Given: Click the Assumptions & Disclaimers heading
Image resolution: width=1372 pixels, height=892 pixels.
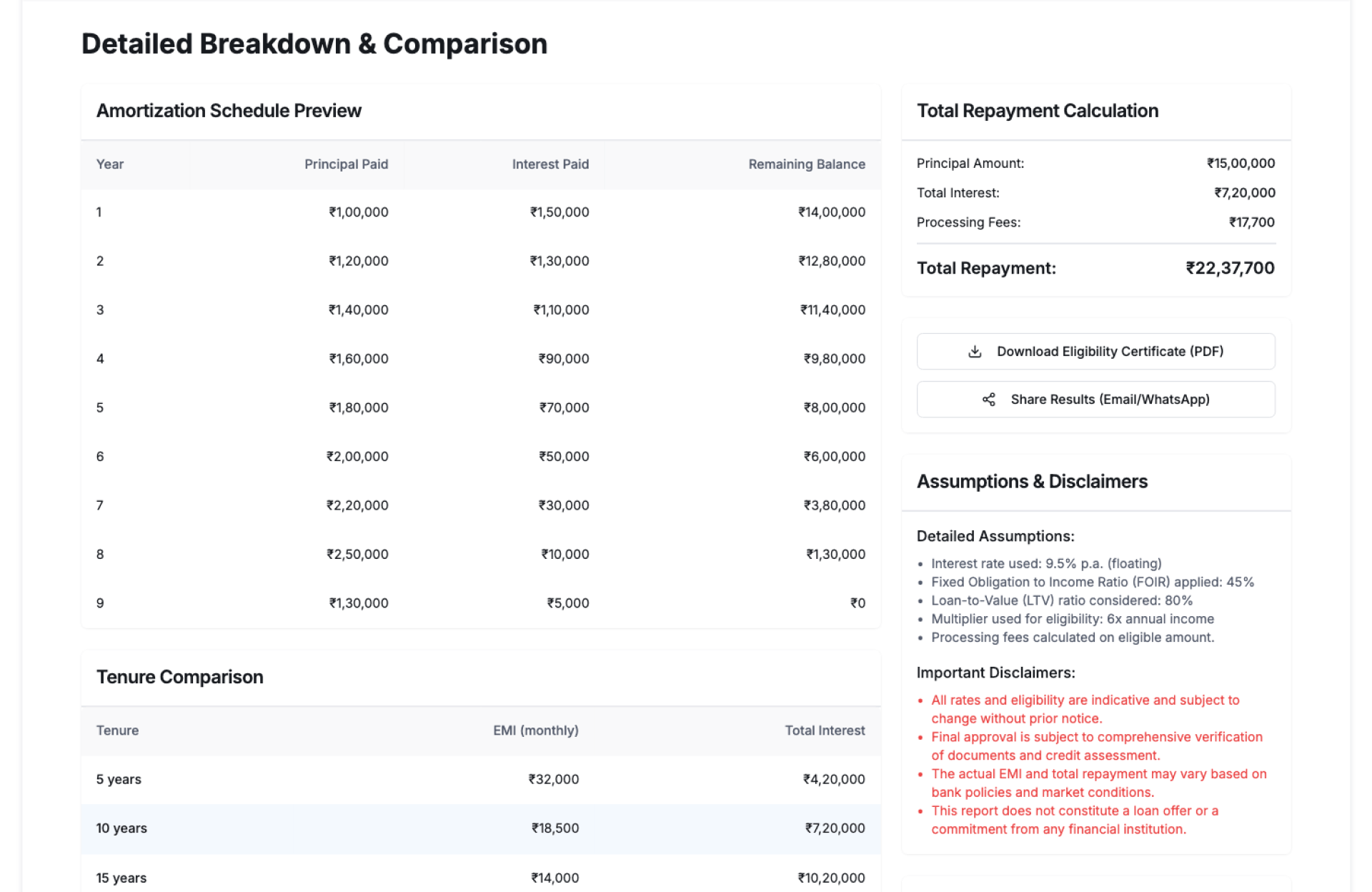Looking at the screenshot, I should pyautogui.click(x=1032, y=482).
